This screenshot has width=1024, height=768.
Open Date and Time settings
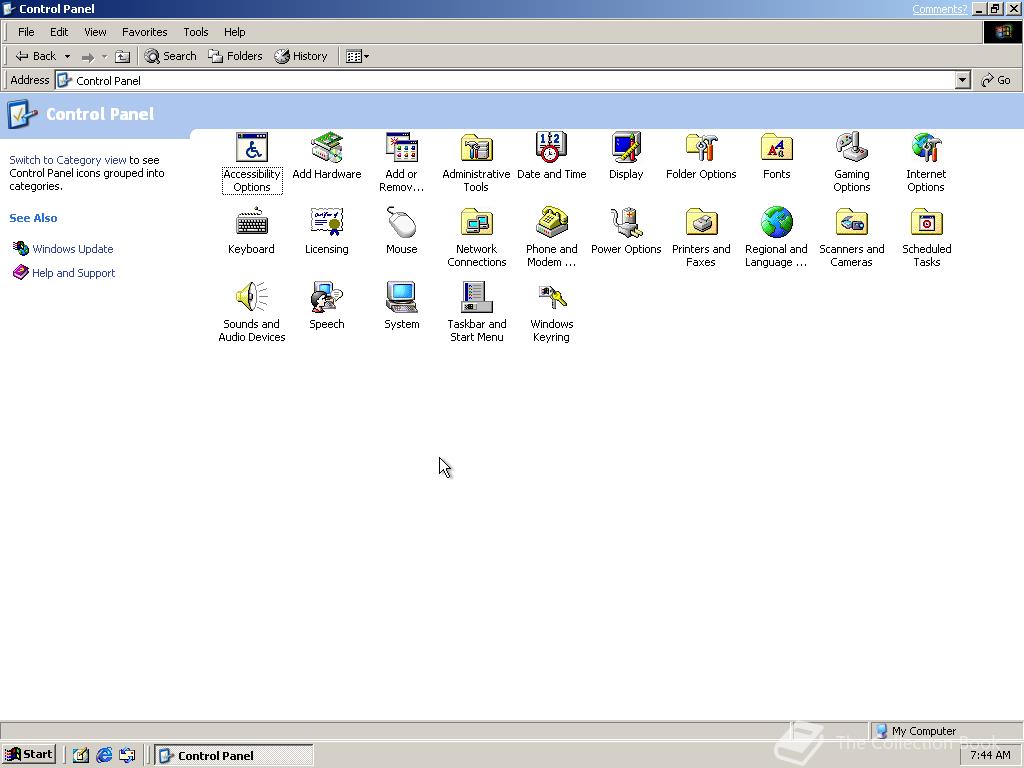point(551,156)
